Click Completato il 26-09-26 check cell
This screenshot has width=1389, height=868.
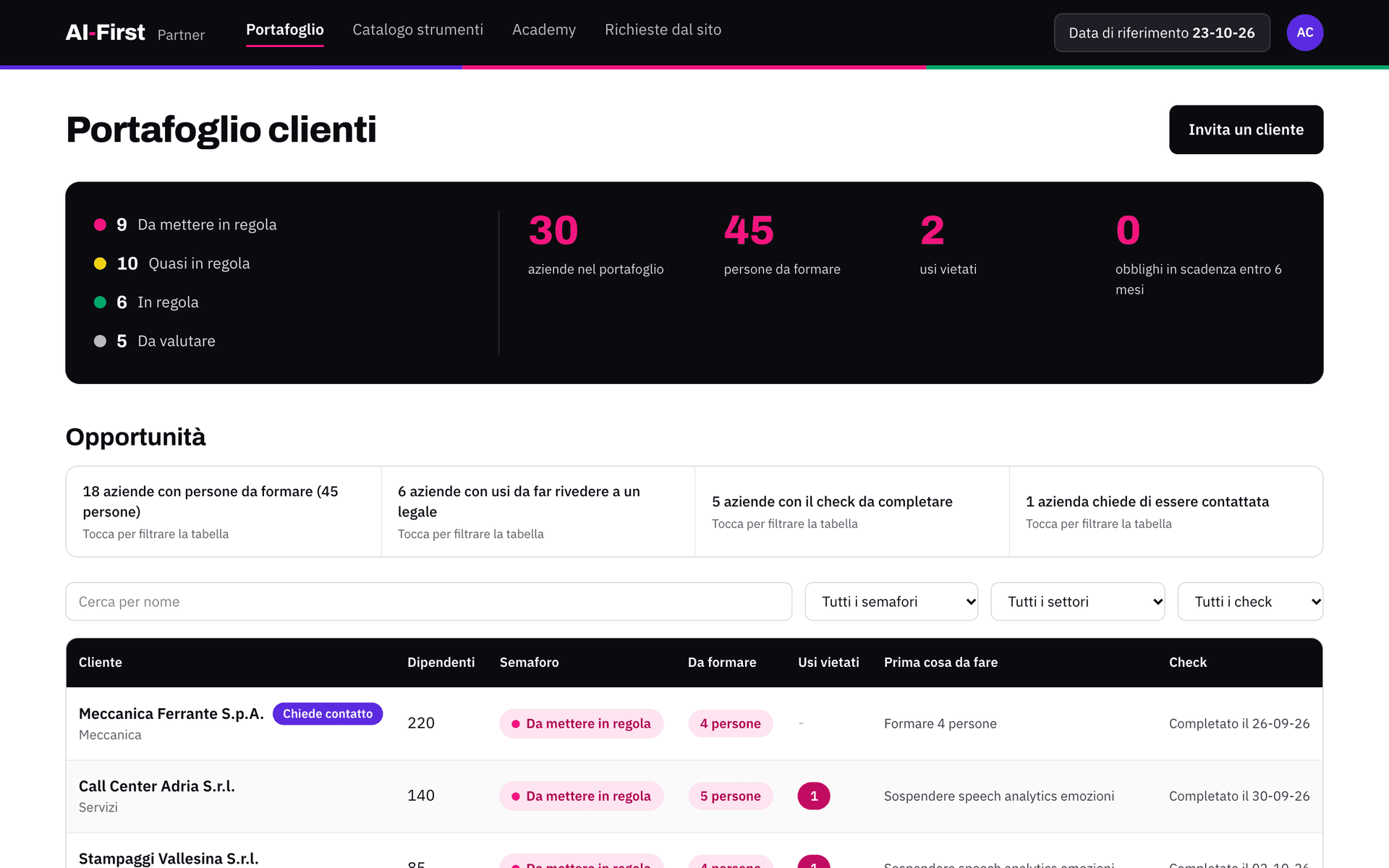(1239, 723)
